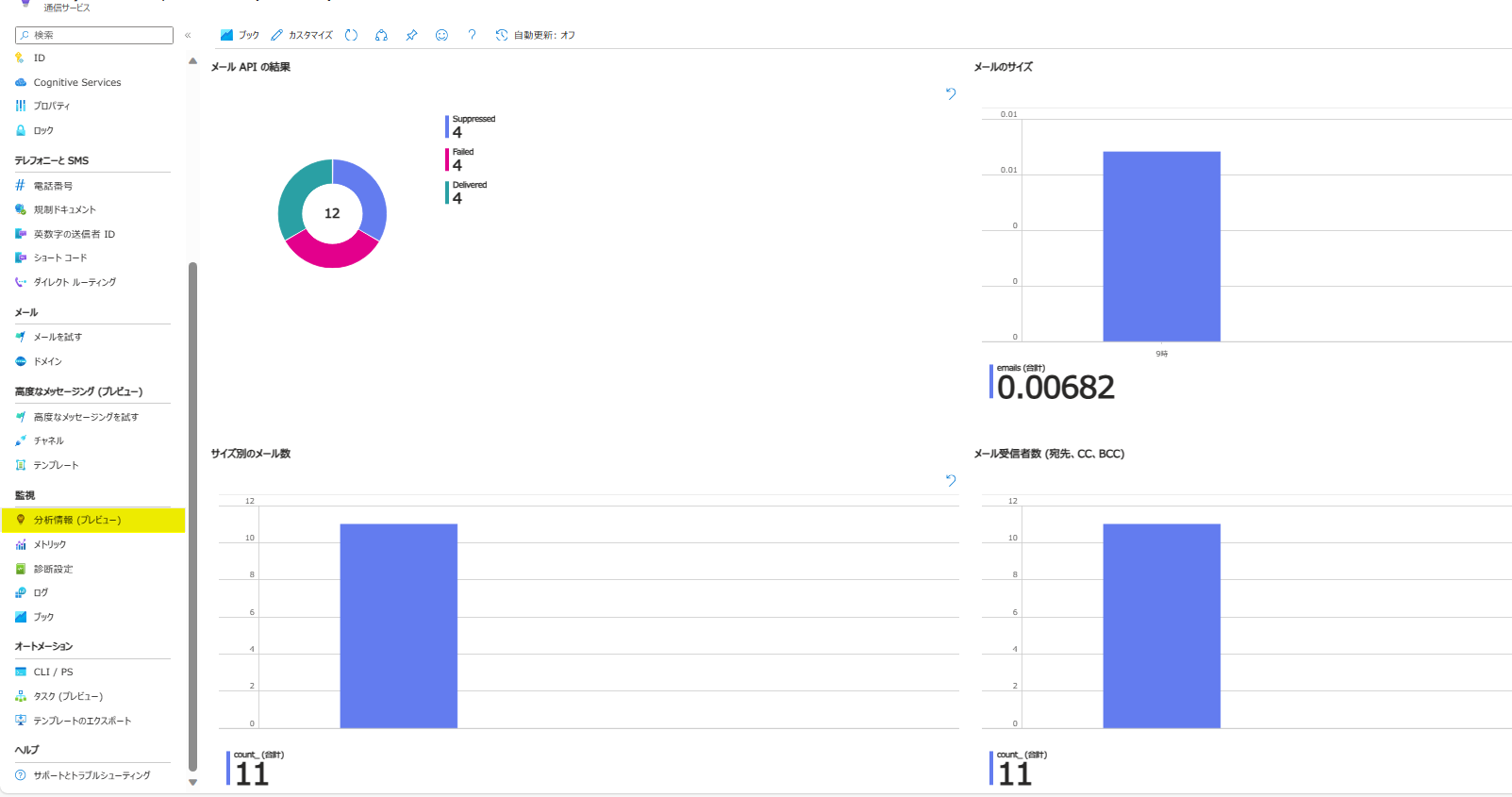
Task: Open the 自動更新: オフ setting
Action: tap(535, 35)
